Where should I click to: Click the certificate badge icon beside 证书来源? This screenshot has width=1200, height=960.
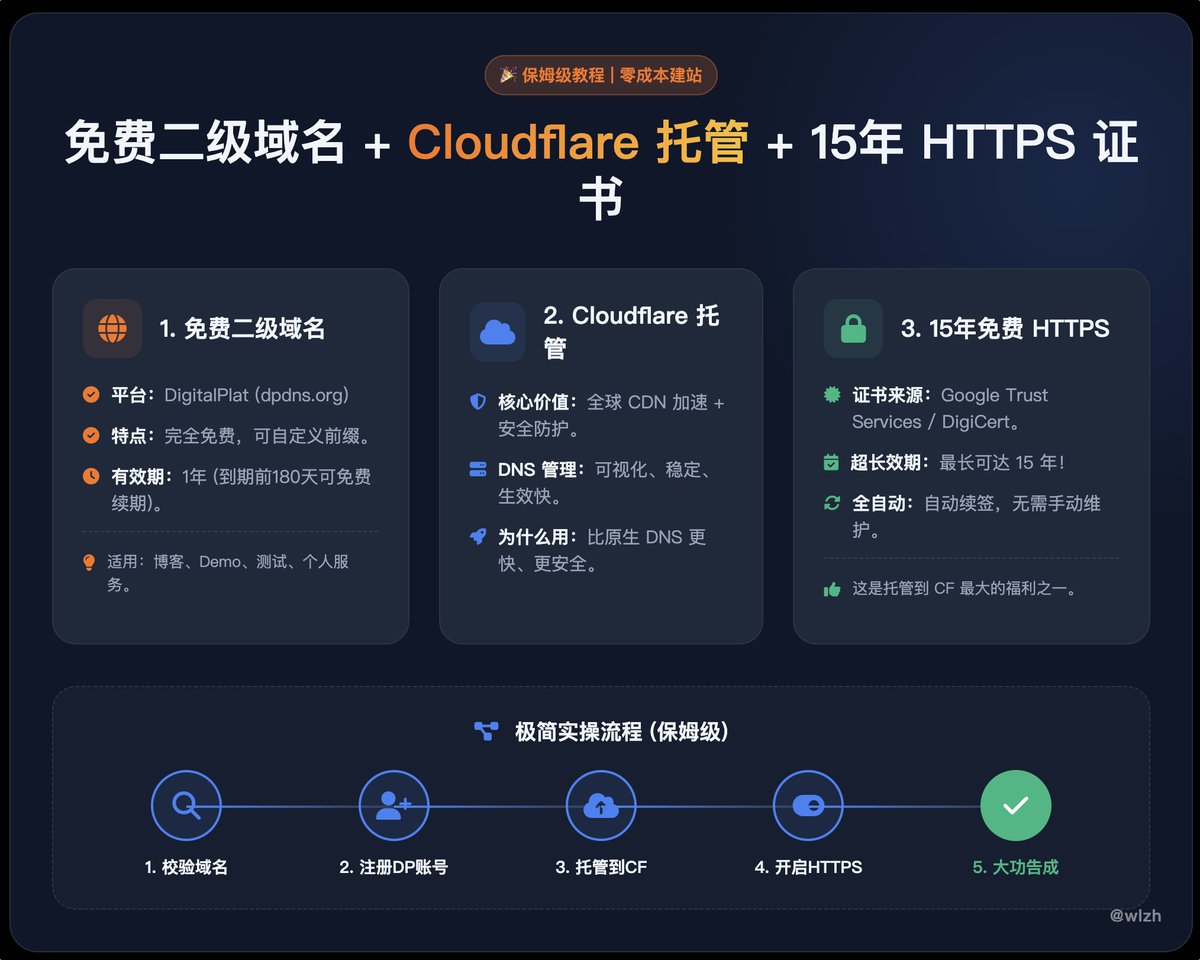pyautogui.click(x=832, y=395)
